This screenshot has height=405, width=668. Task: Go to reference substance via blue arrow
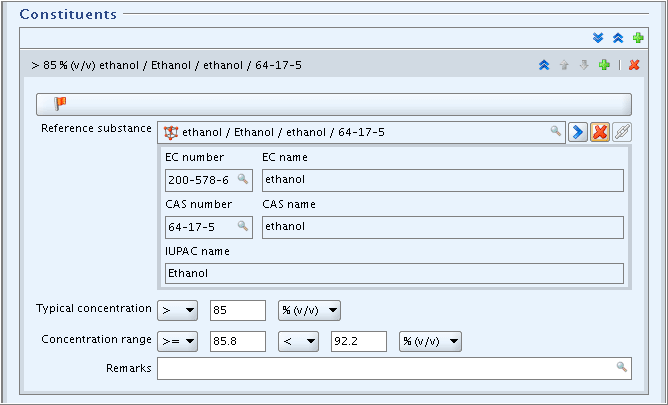coord(578,132)
